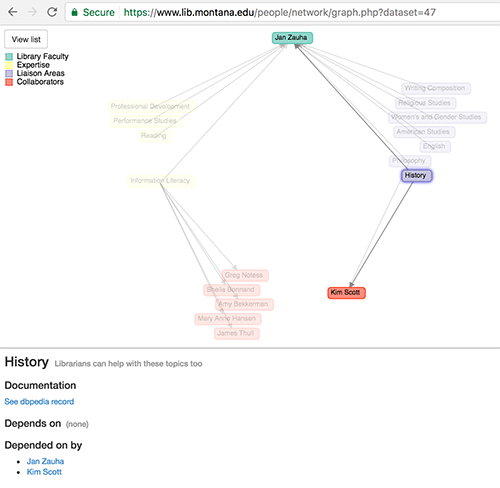Reload the page with the refresh icon
Viewport: 500px width, 488px height.
pos(52,12)
